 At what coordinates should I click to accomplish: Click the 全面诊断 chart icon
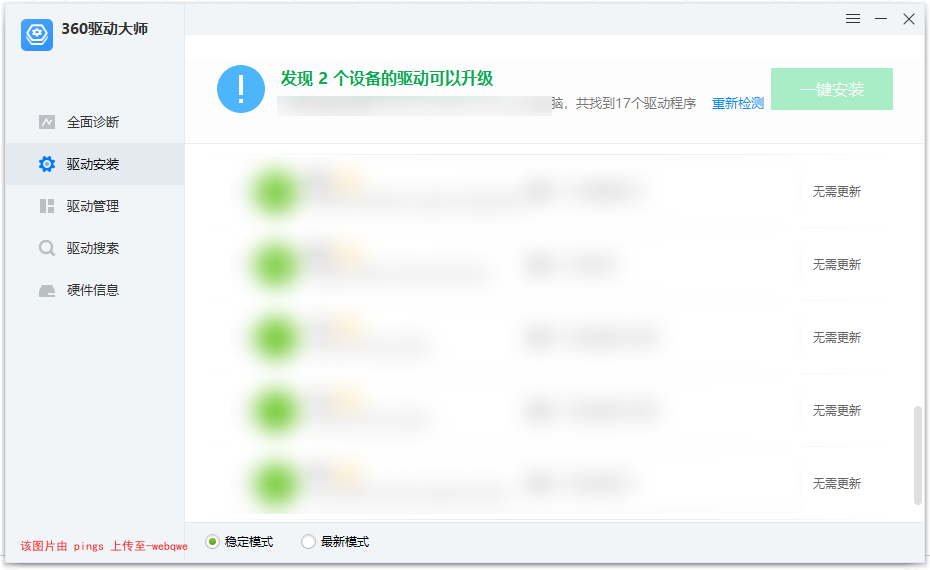pos(47,122)
